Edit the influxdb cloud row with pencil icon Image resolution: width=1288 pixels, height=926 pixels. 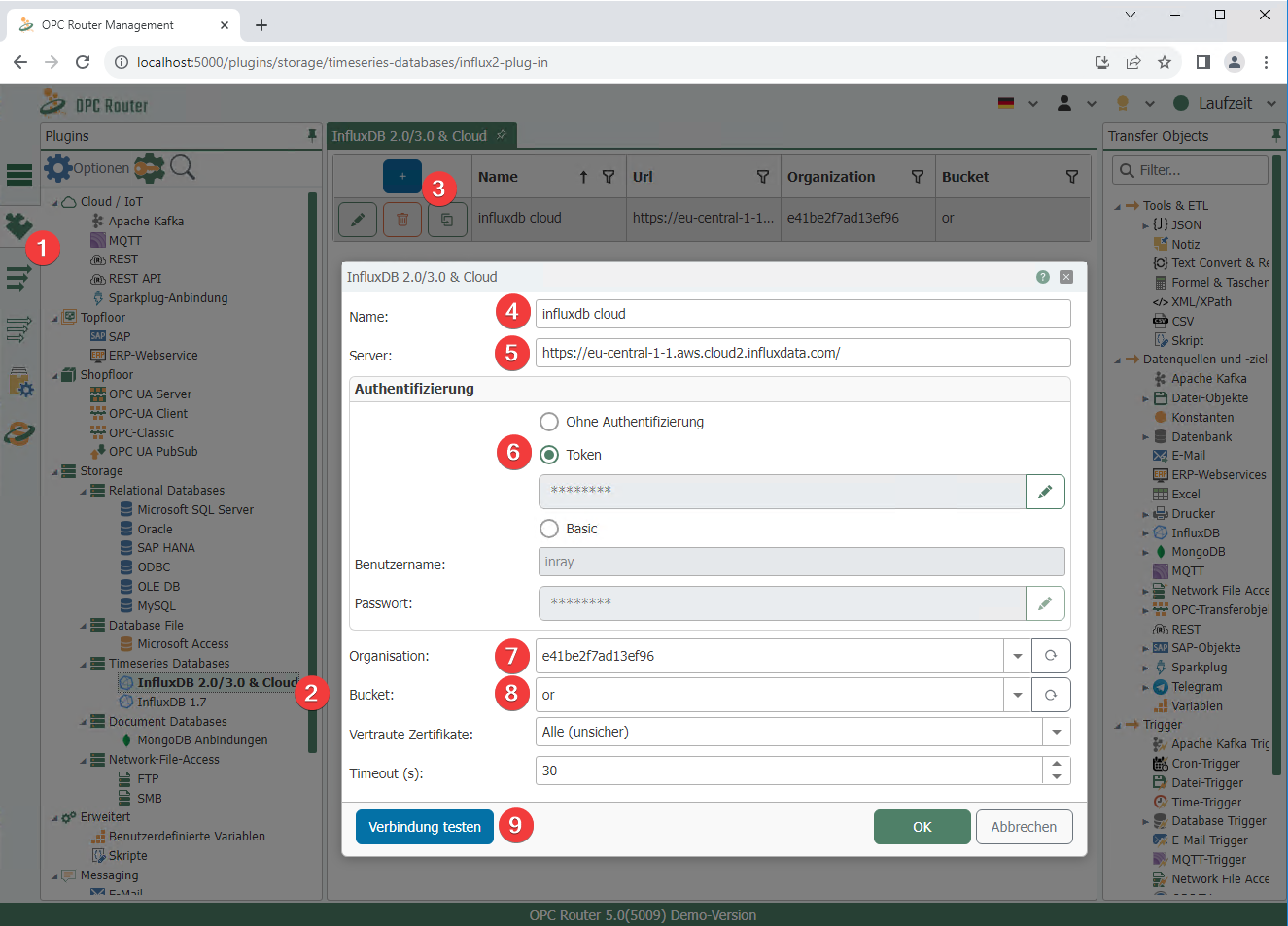pos(358,220)
